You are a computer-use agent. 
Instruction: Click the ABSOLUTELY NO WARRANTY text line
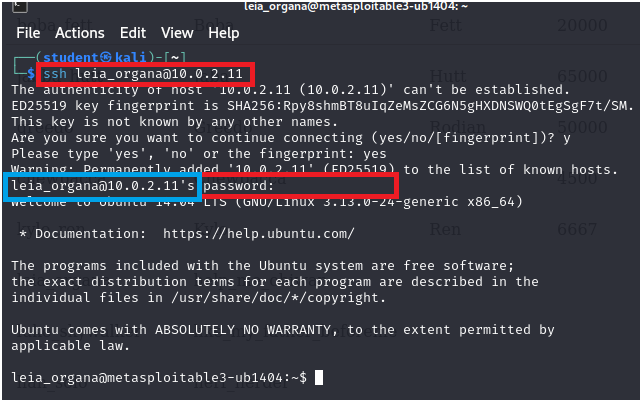coord(283,330)
